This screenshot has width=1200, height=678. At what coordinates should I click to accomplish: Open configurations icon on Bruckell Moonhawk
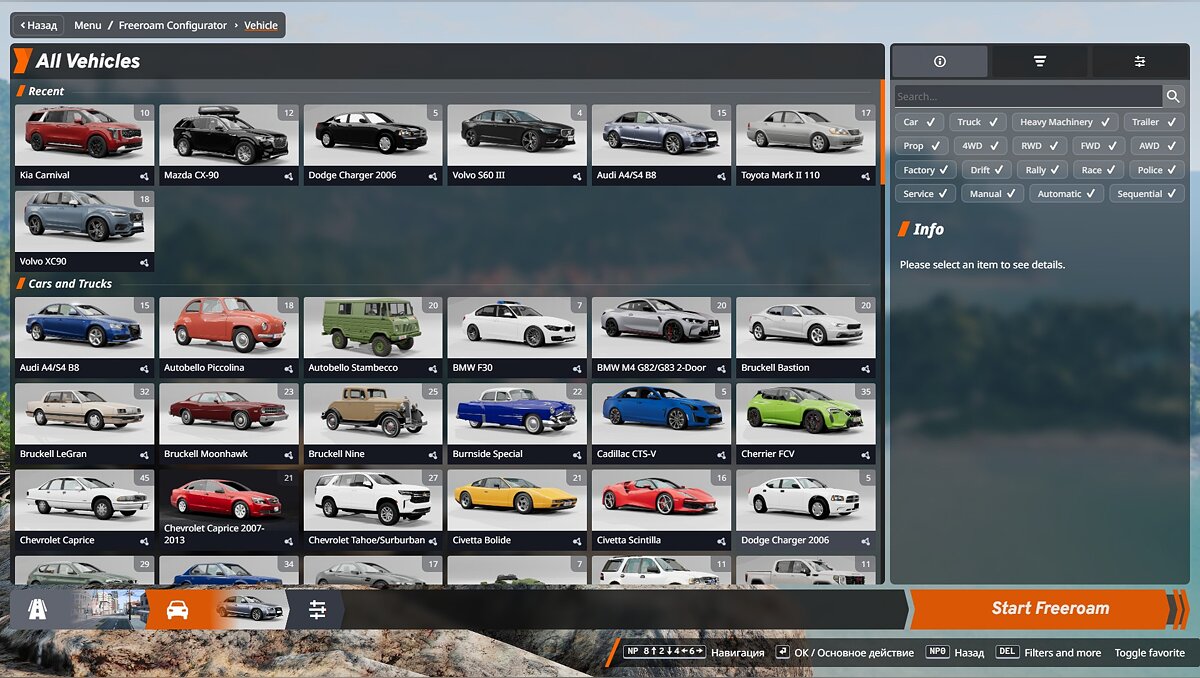click(289, 455)
